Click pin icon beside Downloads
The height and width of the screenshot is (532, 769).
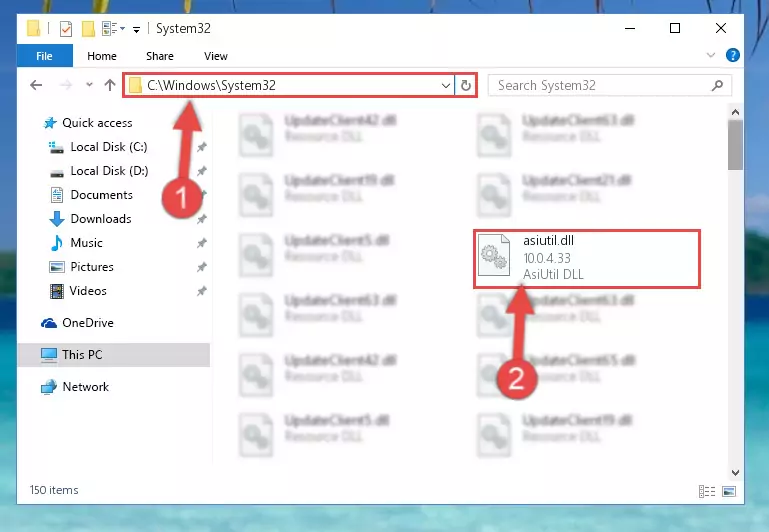[202, 219]
